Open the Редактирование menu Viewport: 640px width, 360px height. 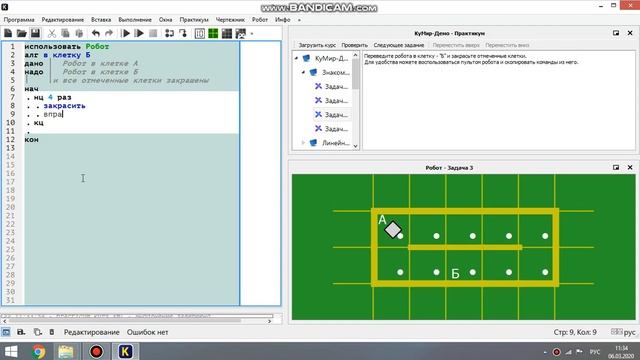62,20
